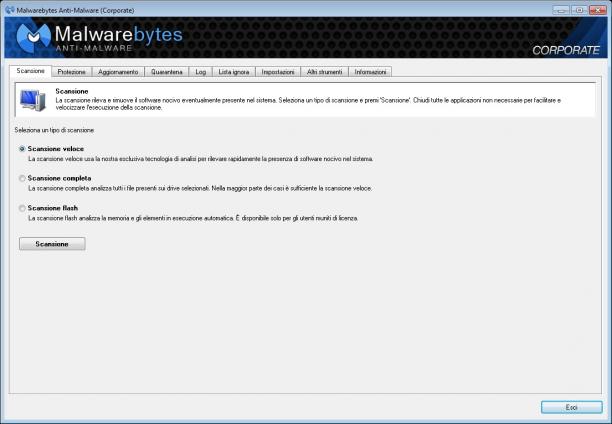Open the Scansione tab
The image size is (612, 424).
click(30, 71)
